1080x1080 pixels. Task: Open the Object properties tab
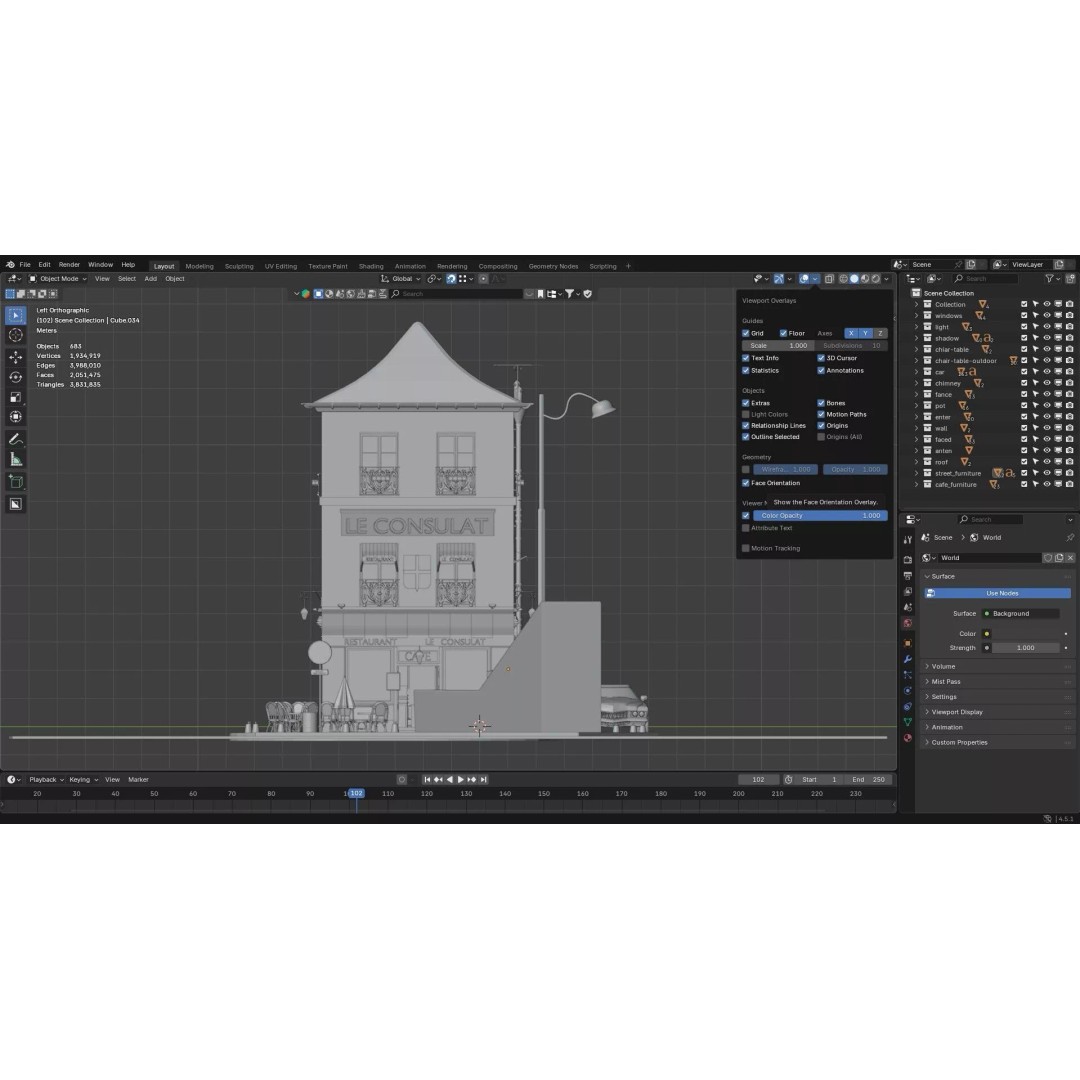pos(908,643)
